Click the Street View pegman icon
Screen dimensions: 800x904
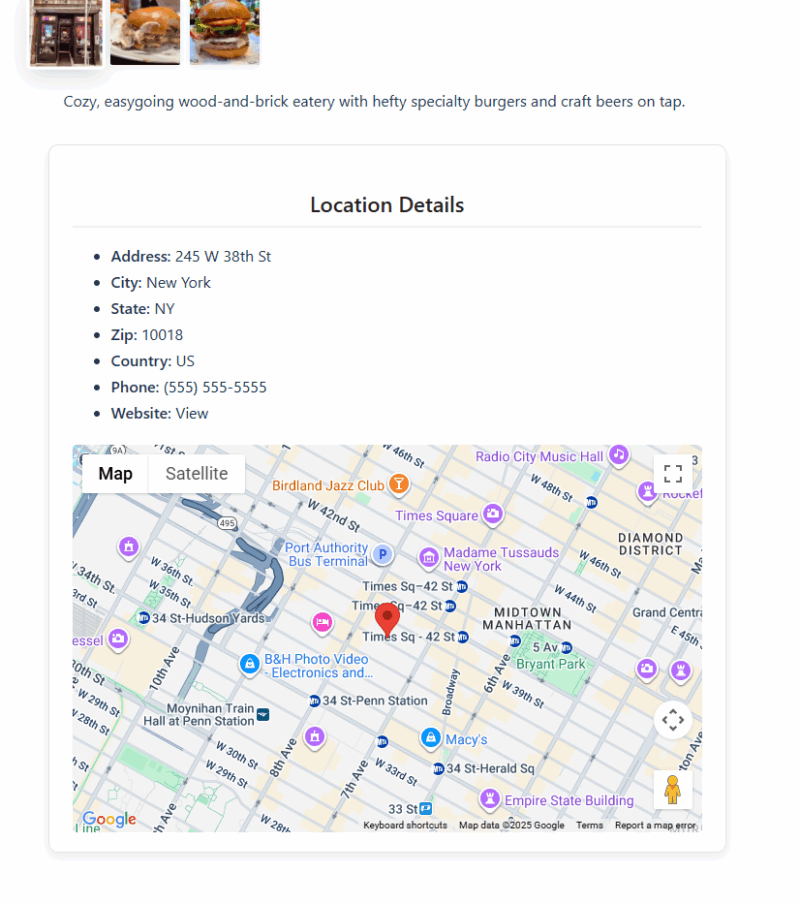pyautogui.click(x=673, y=789)
